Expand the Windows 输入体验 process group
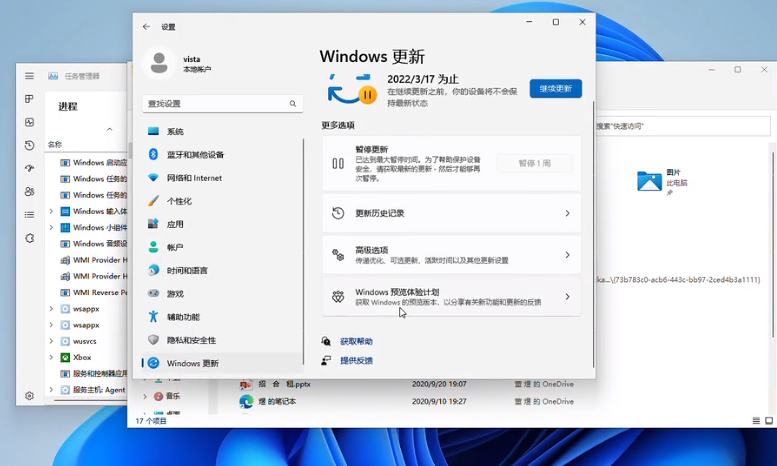The width and height of the screenshot is (777, 466). 51,211
